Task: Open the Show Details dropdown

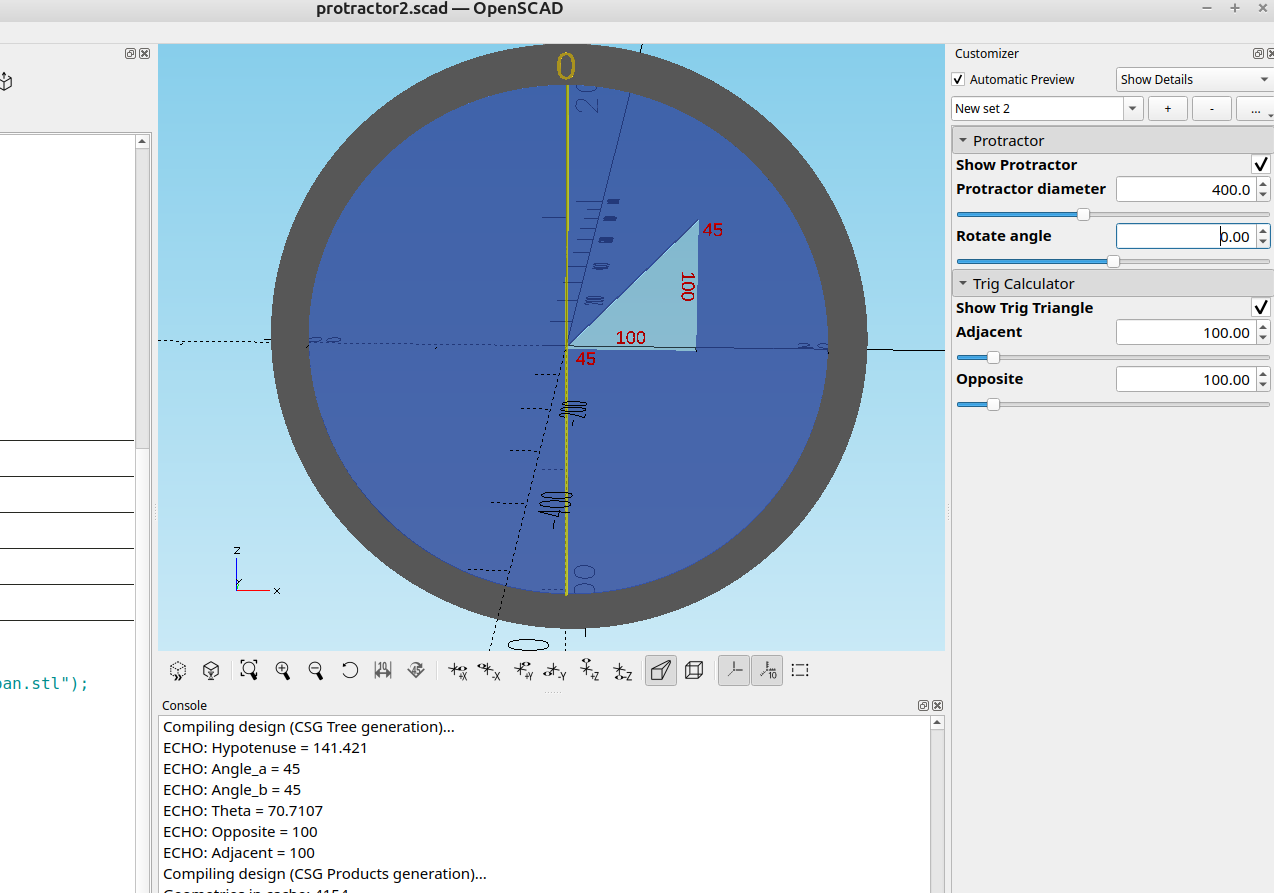Action: pyautogui.click(x=1194, y=80)
